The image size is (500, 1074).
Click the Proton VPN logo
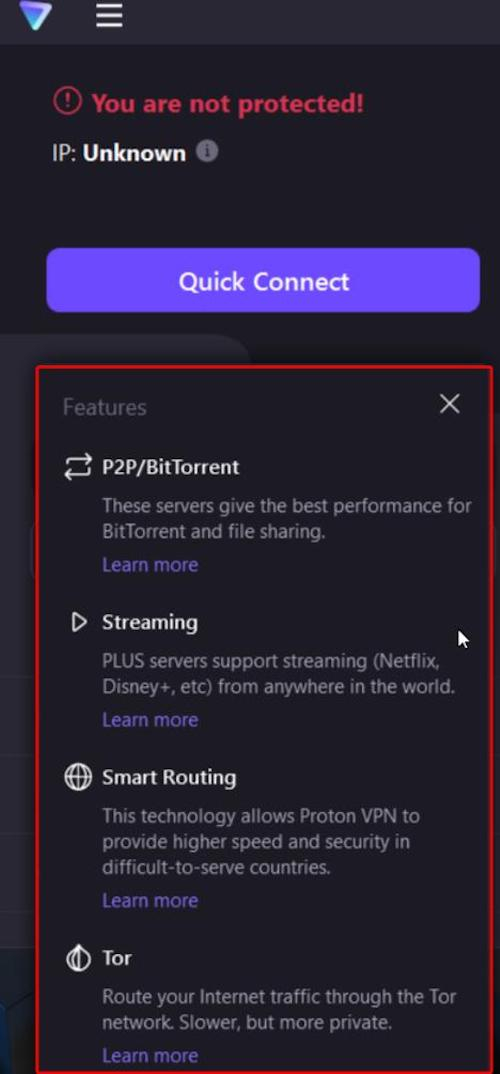tap(36, 14)
